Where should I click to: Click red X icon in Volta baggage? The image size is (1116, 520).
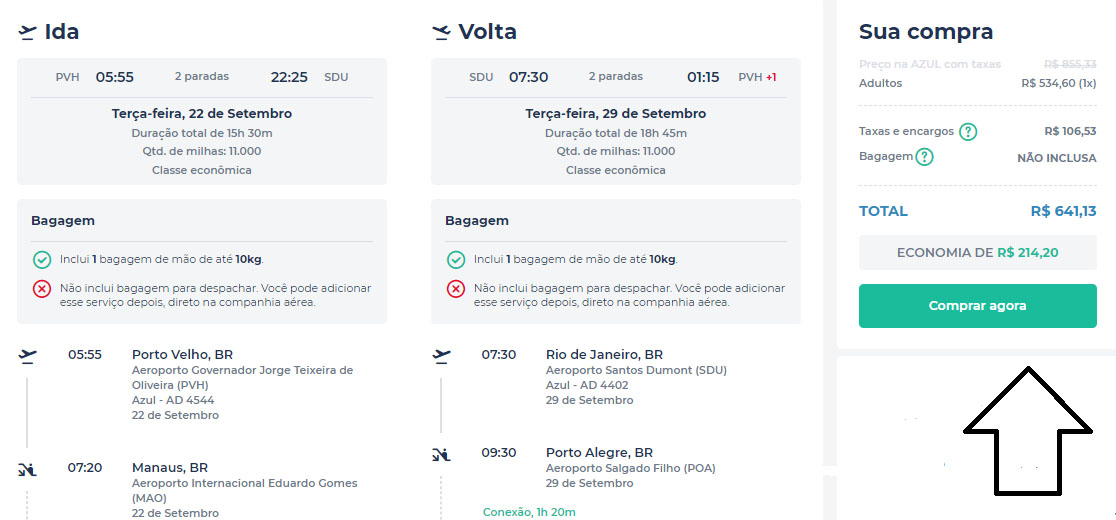(456, 289)
